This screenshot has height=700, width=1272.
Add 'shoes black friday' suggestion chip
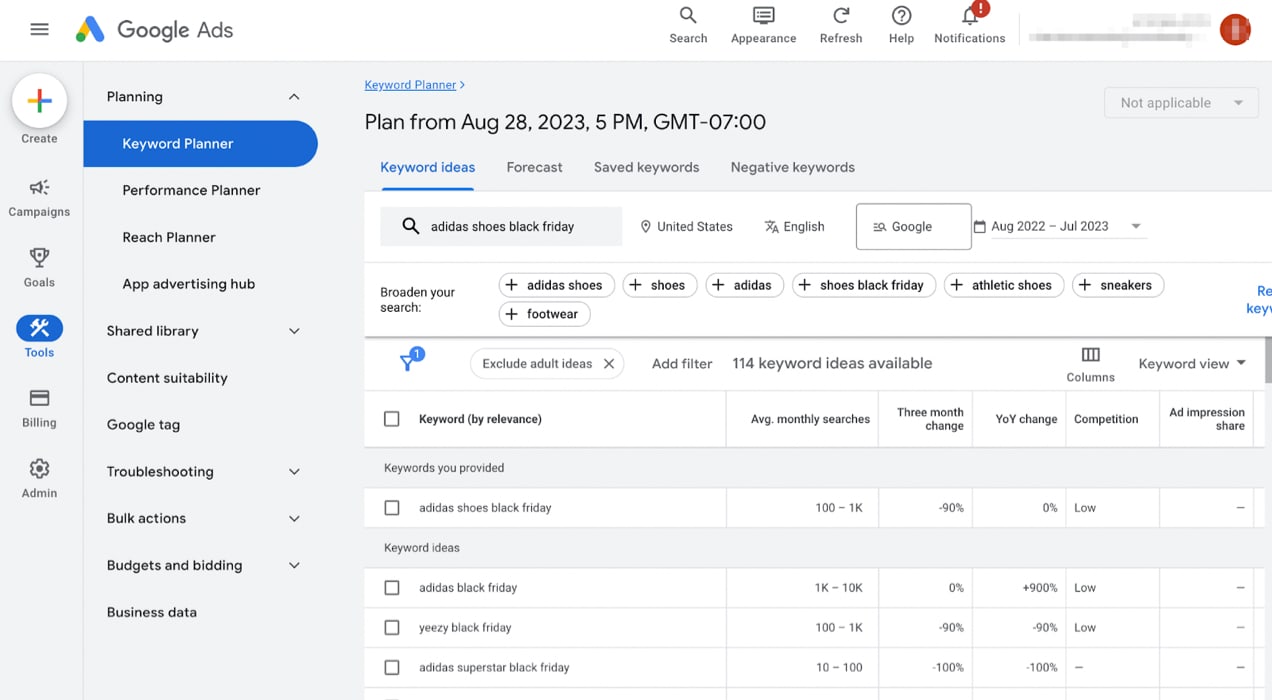(864, 285)
